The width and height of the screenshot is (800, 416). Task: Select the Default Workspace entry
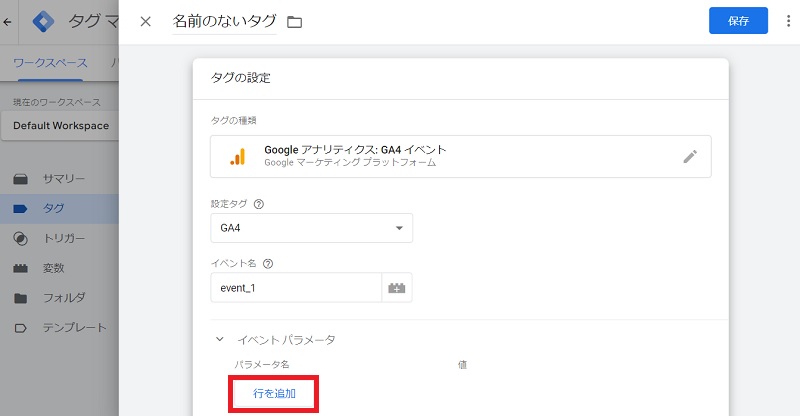pos(60,126)
